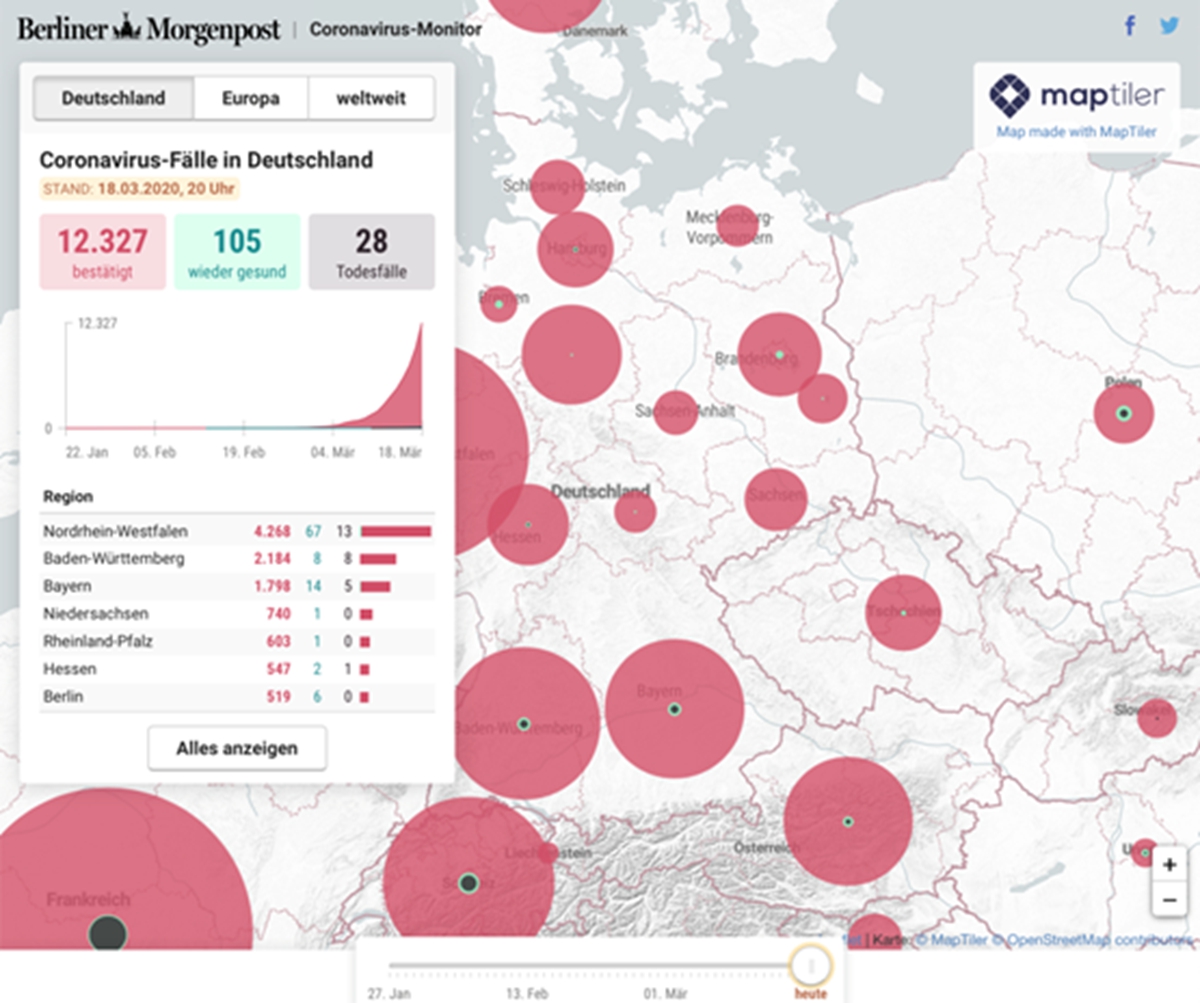Select the Bayern case bubble on map
Screen dimensions: 1200x1003
675,709
